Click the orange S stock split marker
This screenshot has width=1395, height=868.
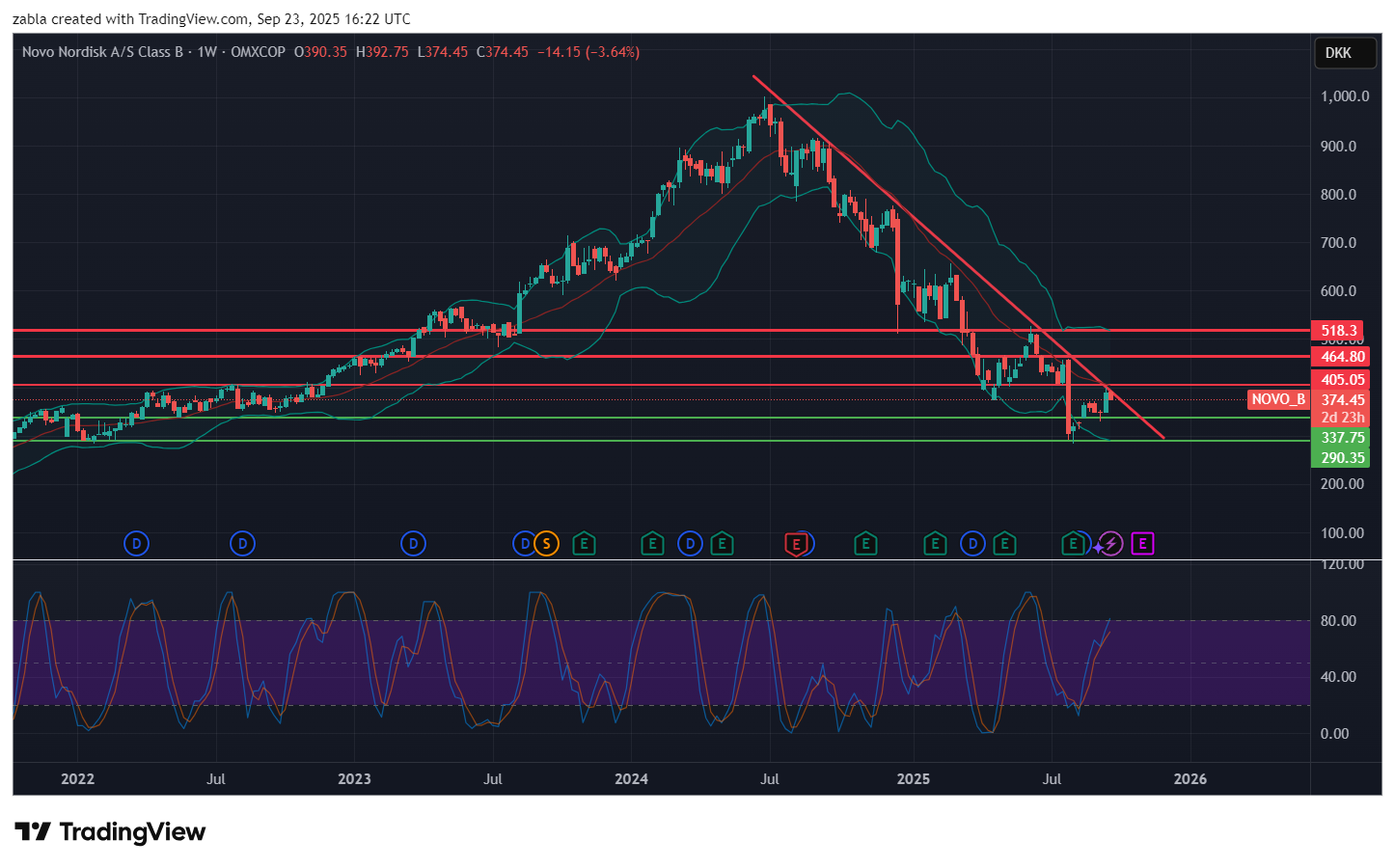(547, 544)
